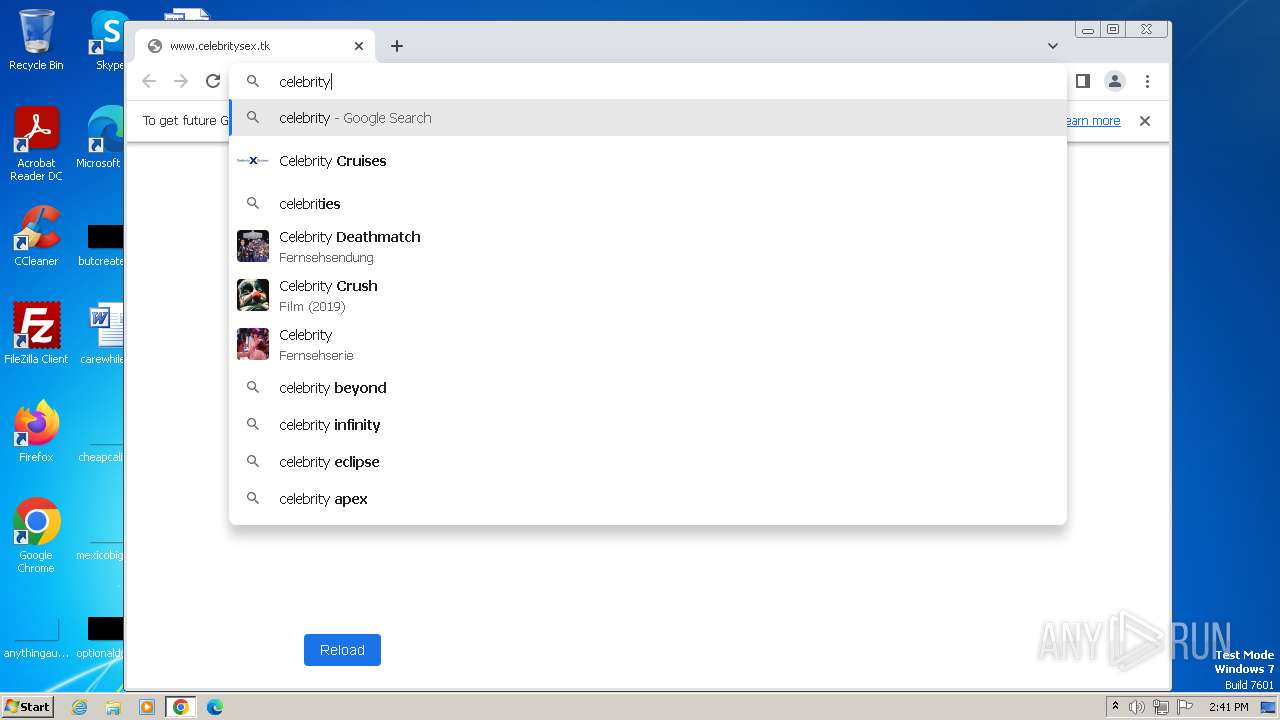Open a new tab with the plus button
This screenshot has height=720, width=1280.
[x=397, y=46]
